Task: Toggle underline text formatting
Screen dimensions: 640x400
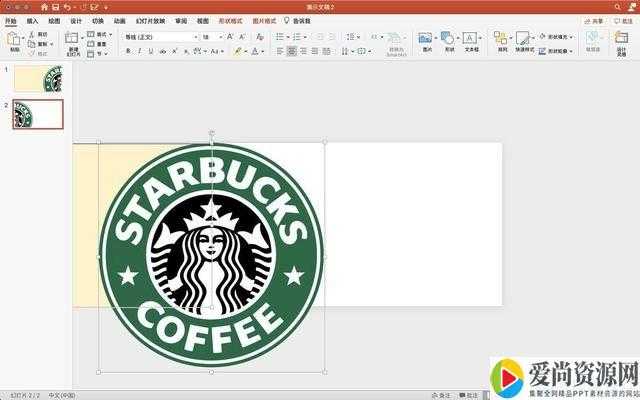Action: [x=151, y=51]
